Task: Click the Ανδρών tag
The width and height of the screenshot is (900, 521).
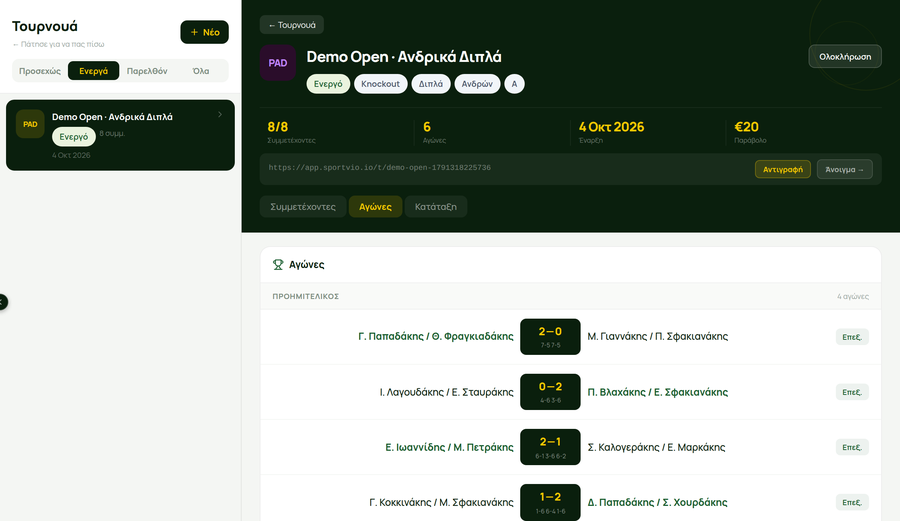Action: tap(477, 84)
